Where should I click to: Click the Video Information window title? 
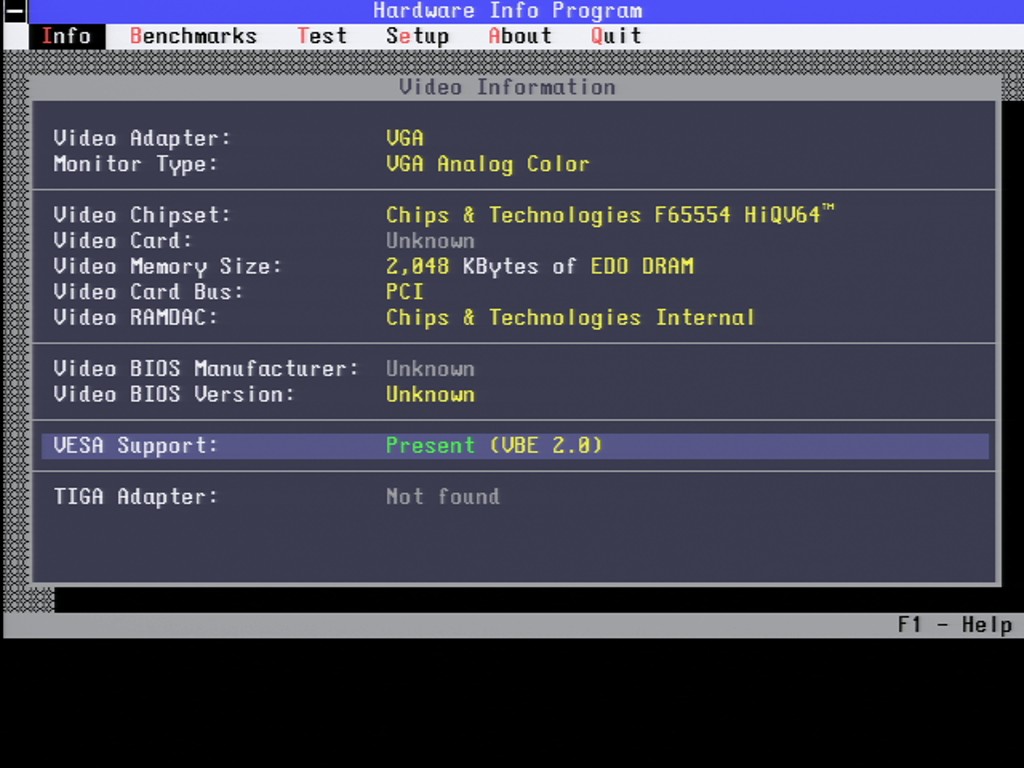(x=507, y=88)
